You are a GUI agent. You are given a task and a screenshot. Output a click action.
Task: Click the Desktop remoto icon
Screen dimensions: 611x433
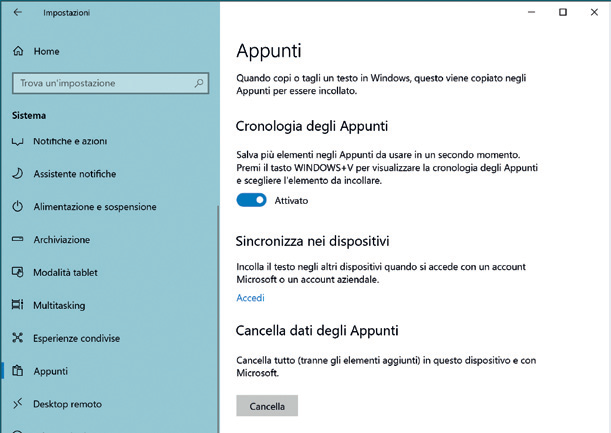tap(18, 403)
